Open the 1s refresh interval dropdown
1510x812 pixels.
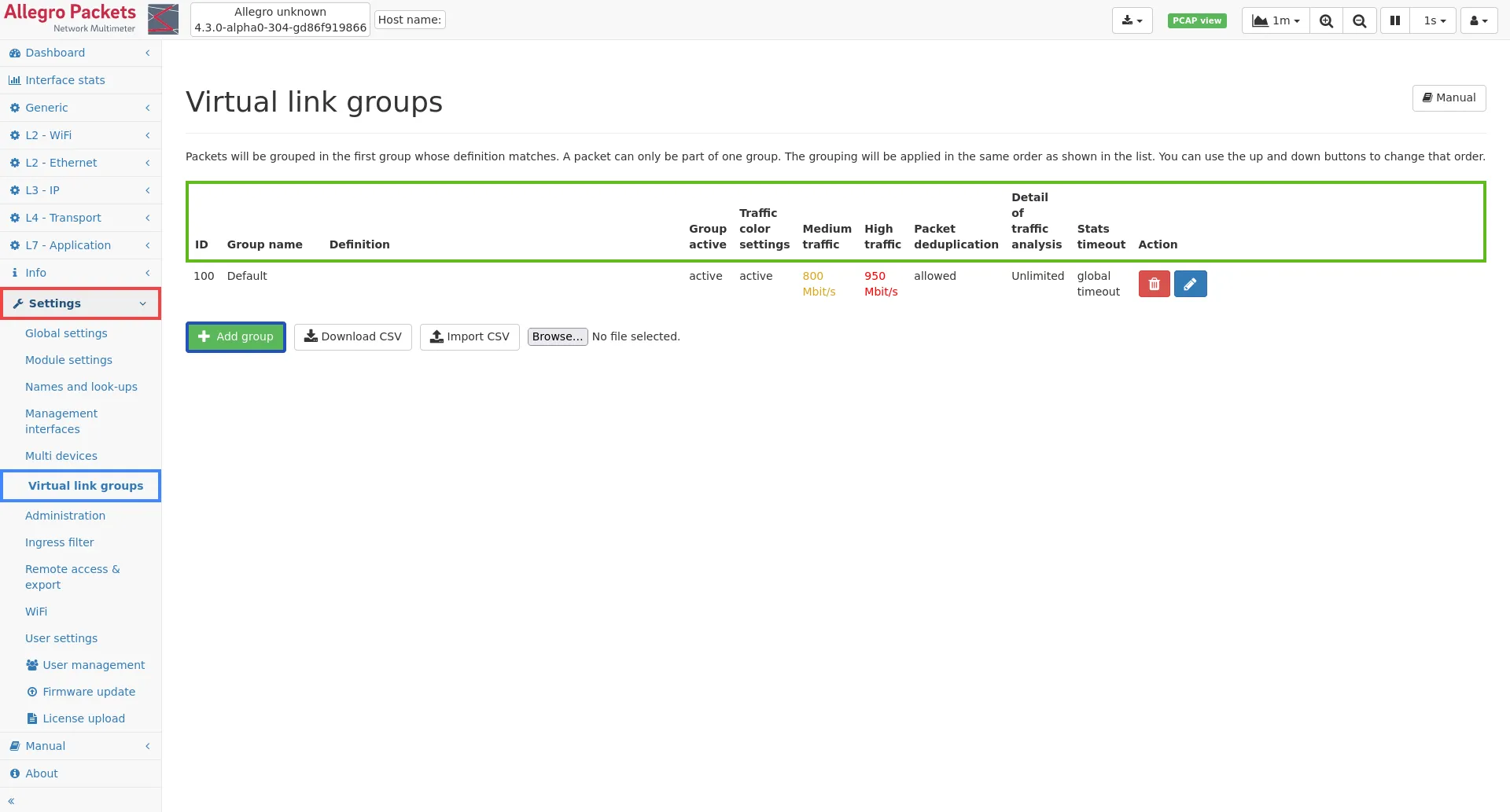(1434, 20)
